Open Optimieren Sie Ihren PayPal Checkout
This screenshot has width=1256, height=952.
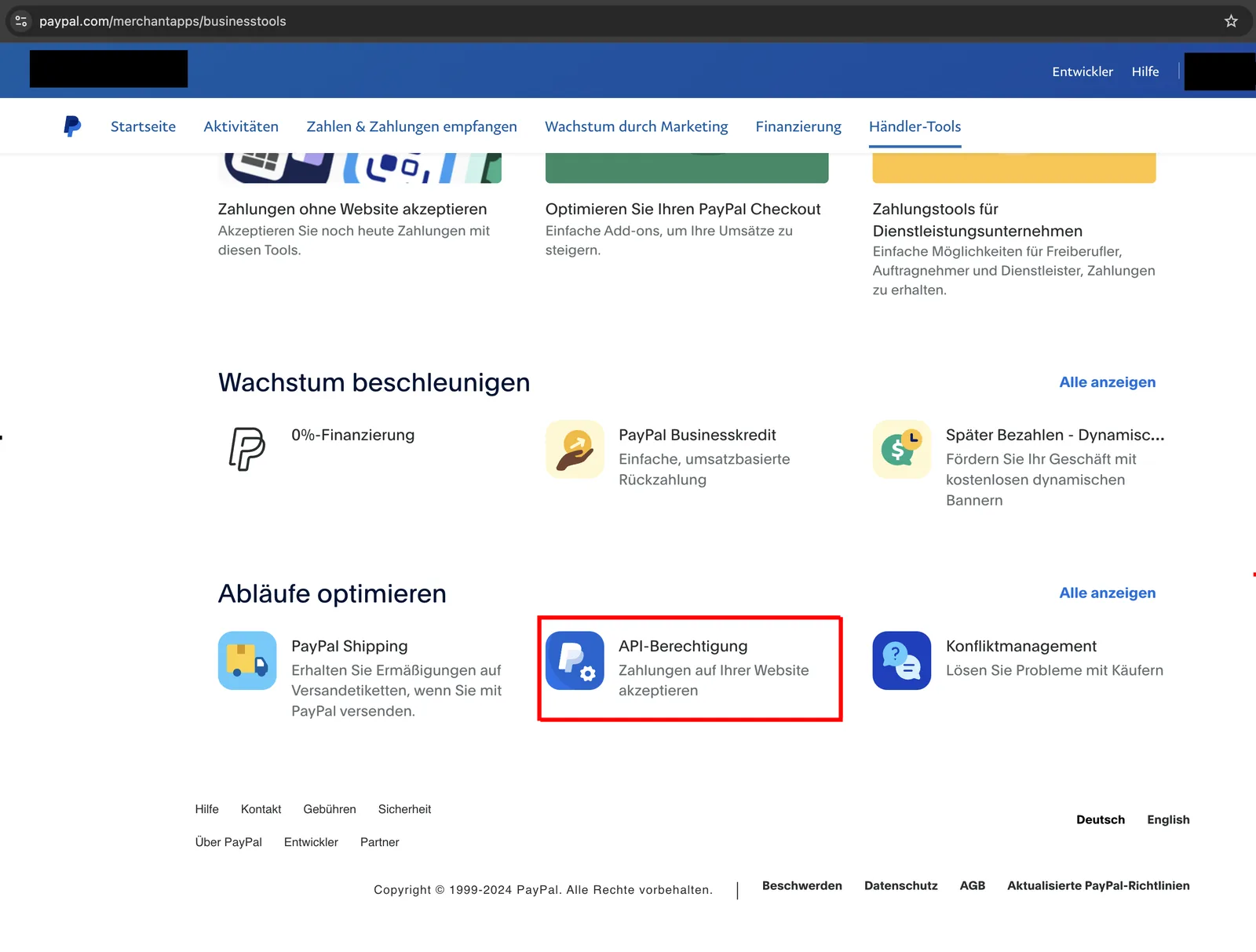point(683,210)
